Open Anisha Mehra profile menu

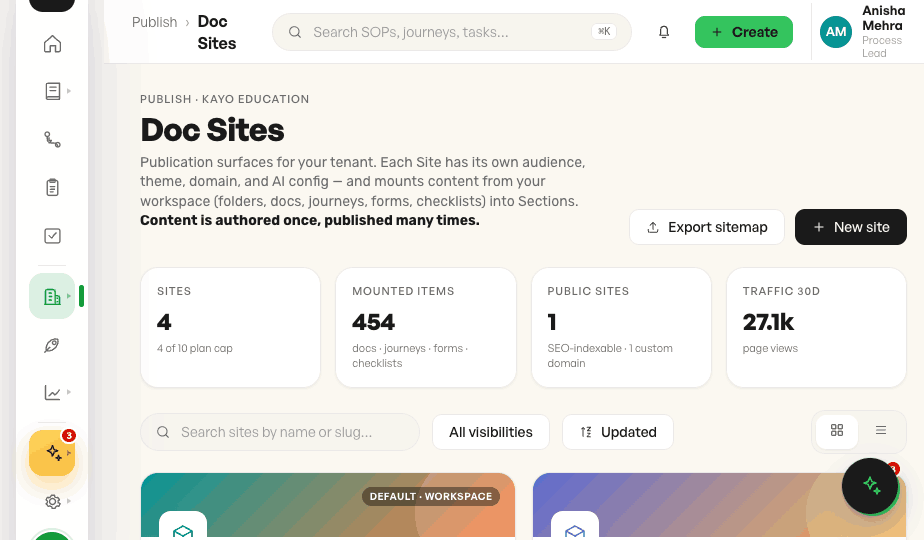click(x=863, y=32)
